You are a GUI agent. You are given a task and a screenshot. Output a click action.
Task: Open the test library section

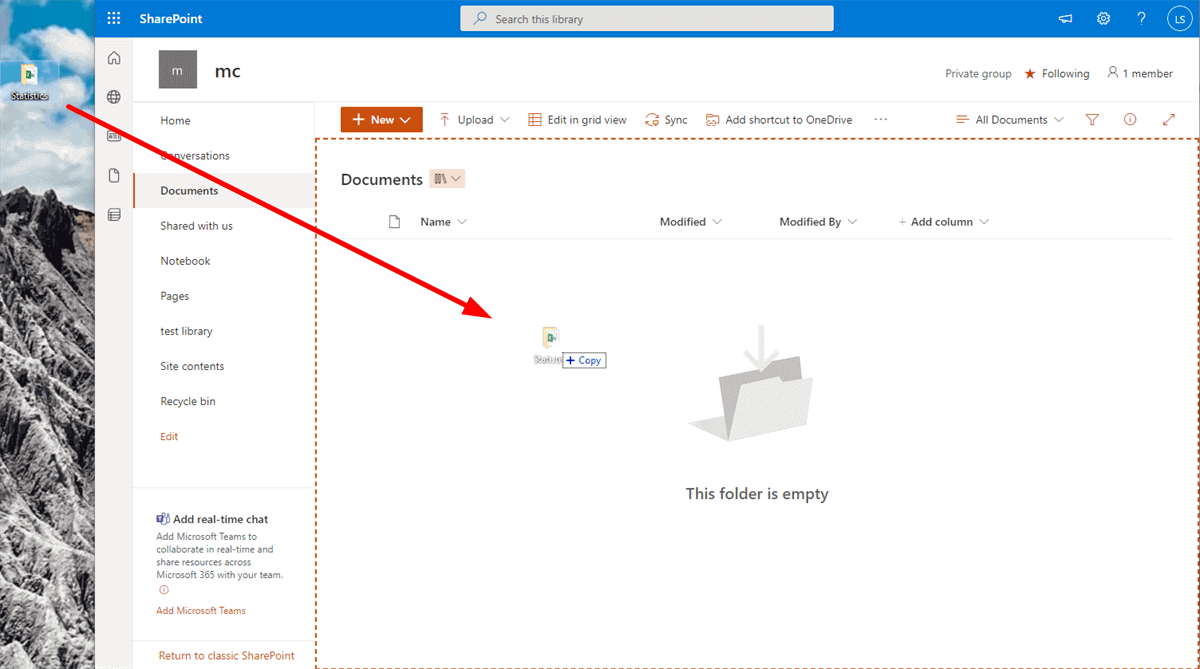click(185, 330)
